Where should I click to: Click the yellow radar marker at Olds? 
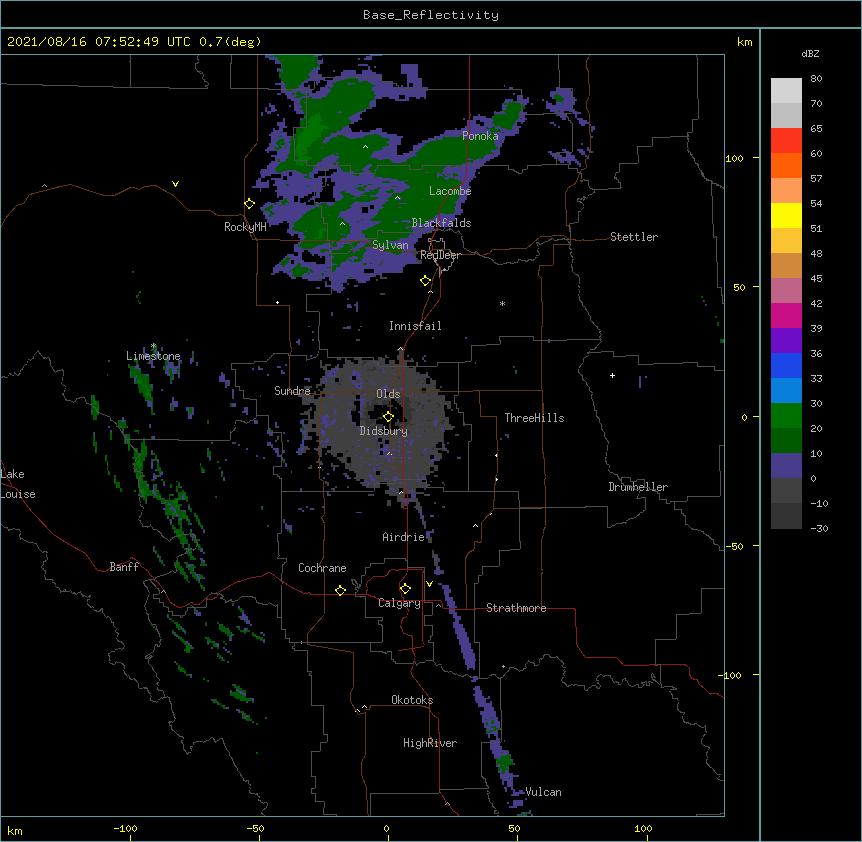coord(388,417)
